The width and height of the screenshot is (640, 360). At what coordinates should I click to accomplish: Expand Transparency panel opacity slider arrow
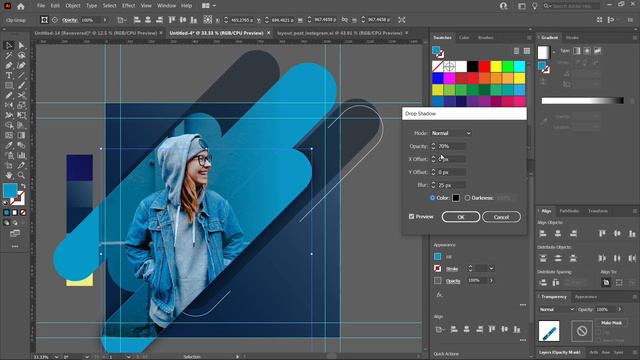coord(620,309)
